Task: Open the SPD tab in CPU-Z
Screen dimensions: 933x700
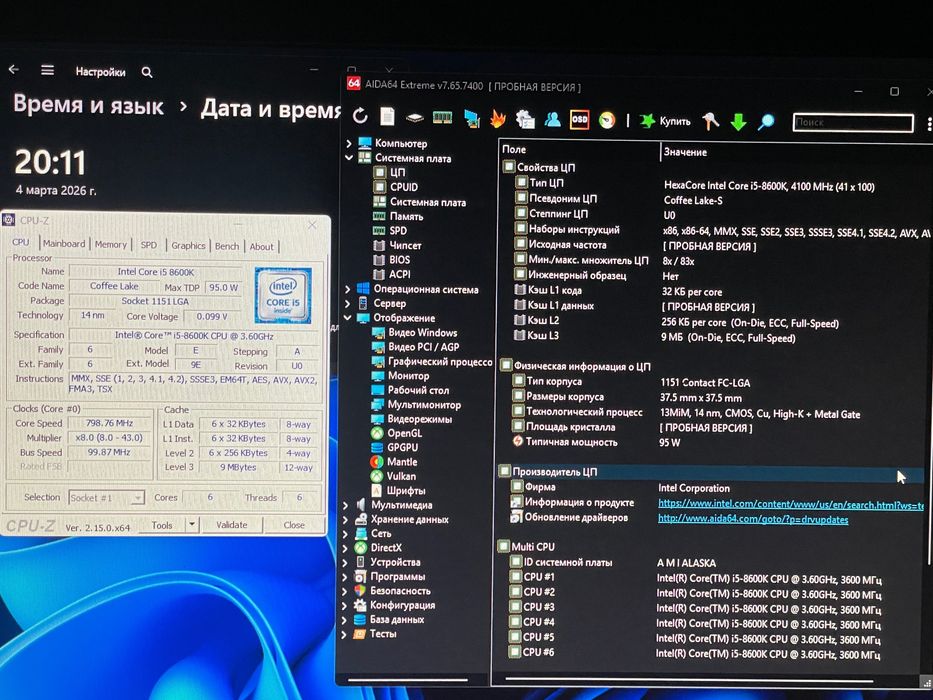Action: 148,245
